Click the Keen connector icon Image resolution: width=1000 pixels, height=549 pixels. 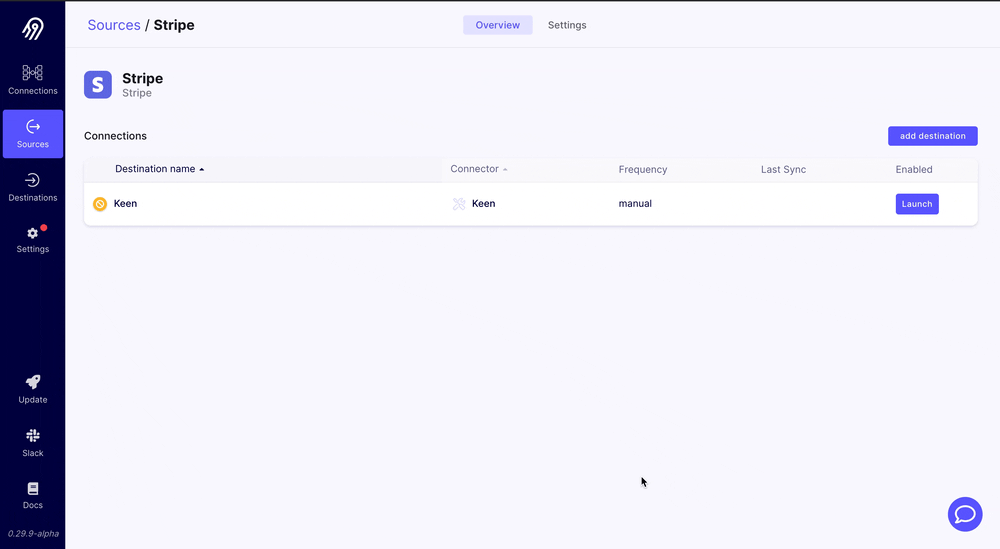(459, 204)
